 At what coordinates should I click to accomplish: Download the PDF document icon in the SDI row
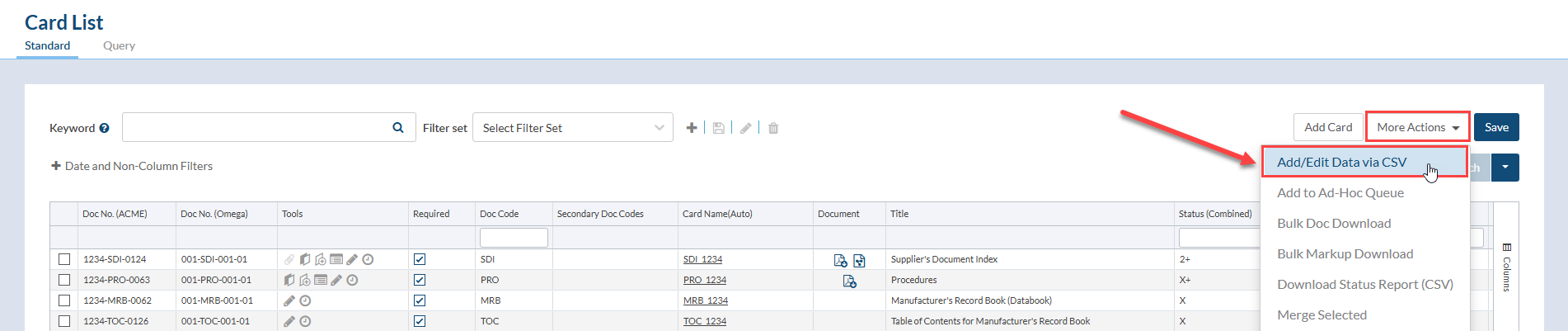click(x=840, y=260)
